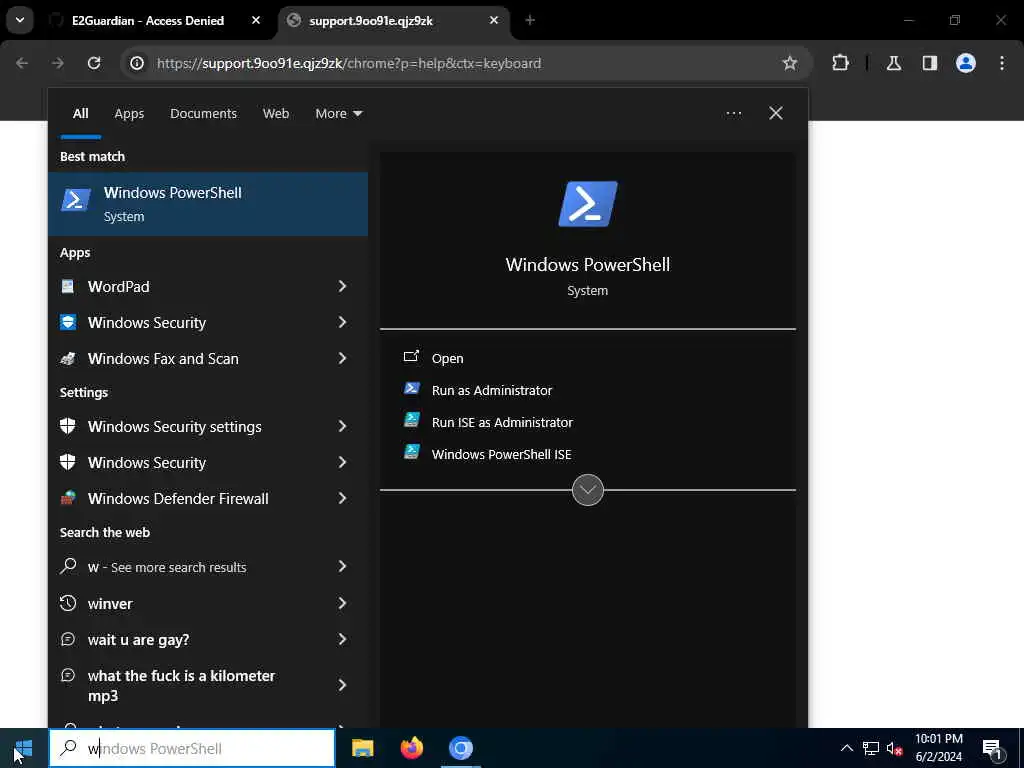This screenshot has height=768, width=1024.
Task: Choose Run as Administrator
Action: click(x=492, y=391)
